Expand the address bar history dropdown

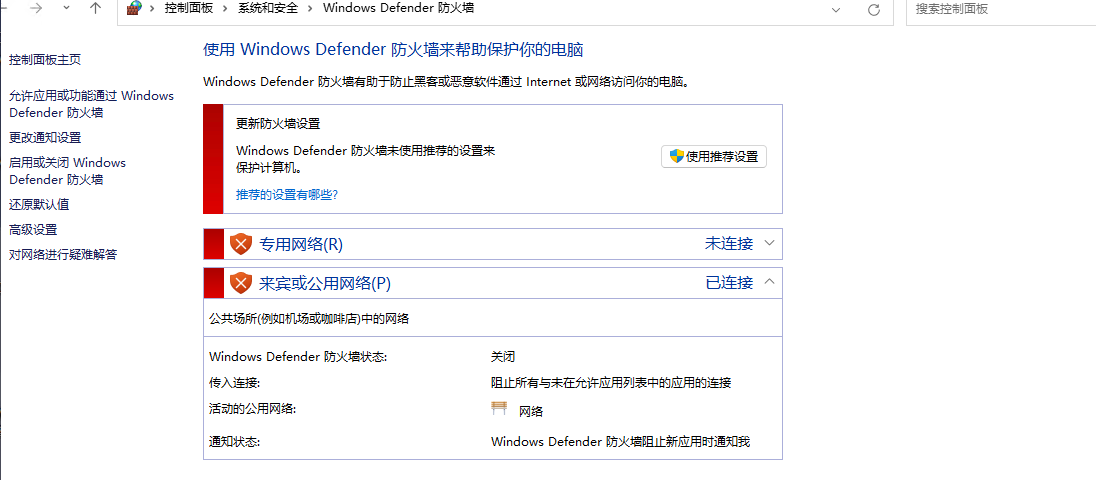836,9
